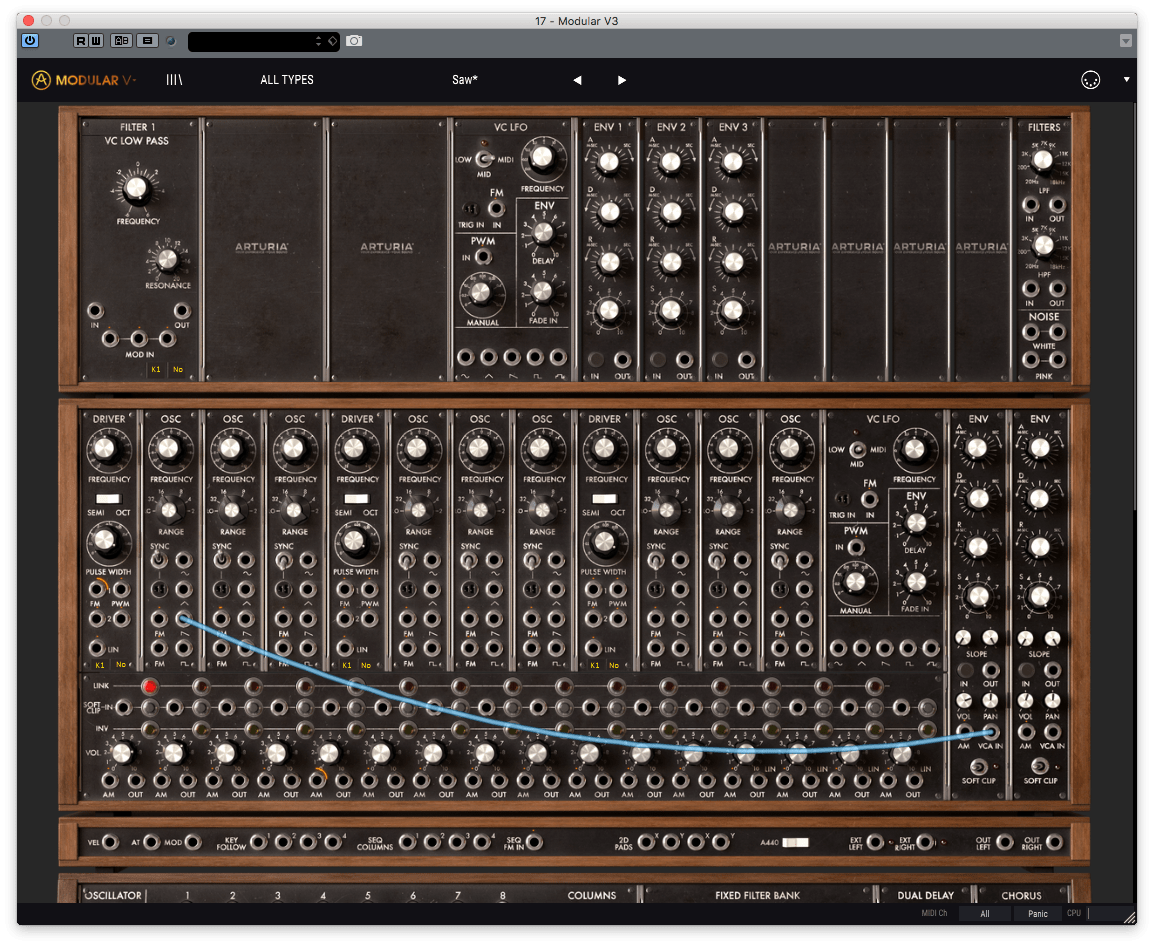Click the EXT RIGHT input jack
The height and width of the screenshot is (946, 1154).
(924, 842)
